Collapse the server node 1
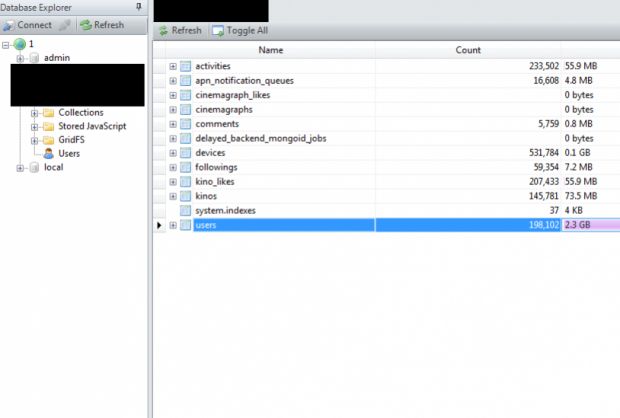Viewport: 620px width, 418px height. click(6, 45)
